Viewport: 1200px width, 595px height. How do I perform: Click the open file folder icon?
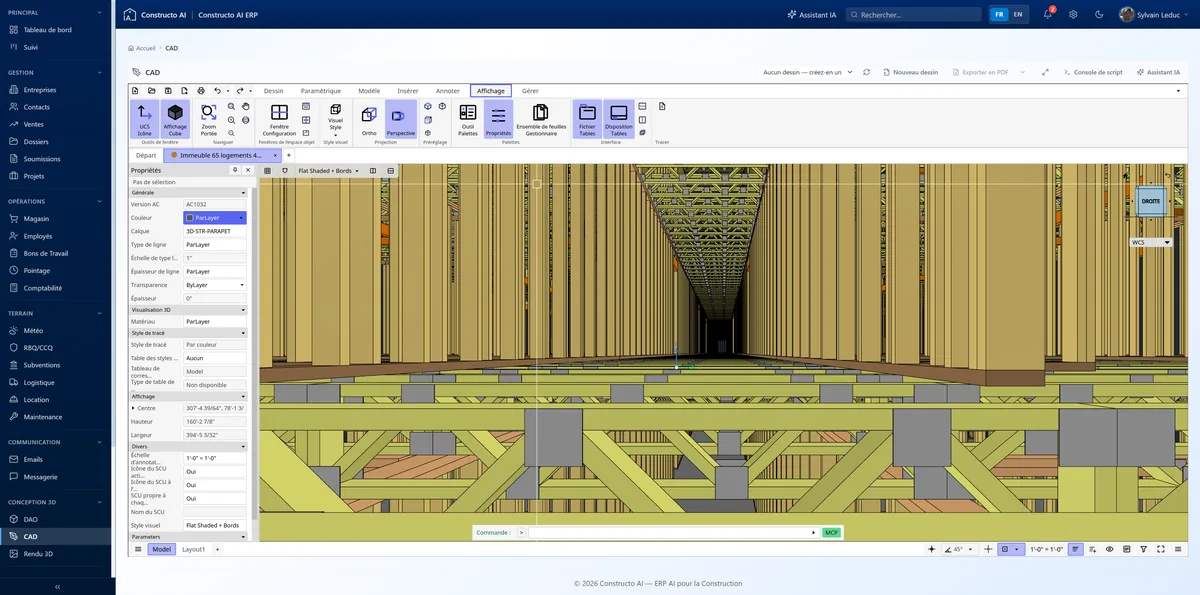[152, 90]
